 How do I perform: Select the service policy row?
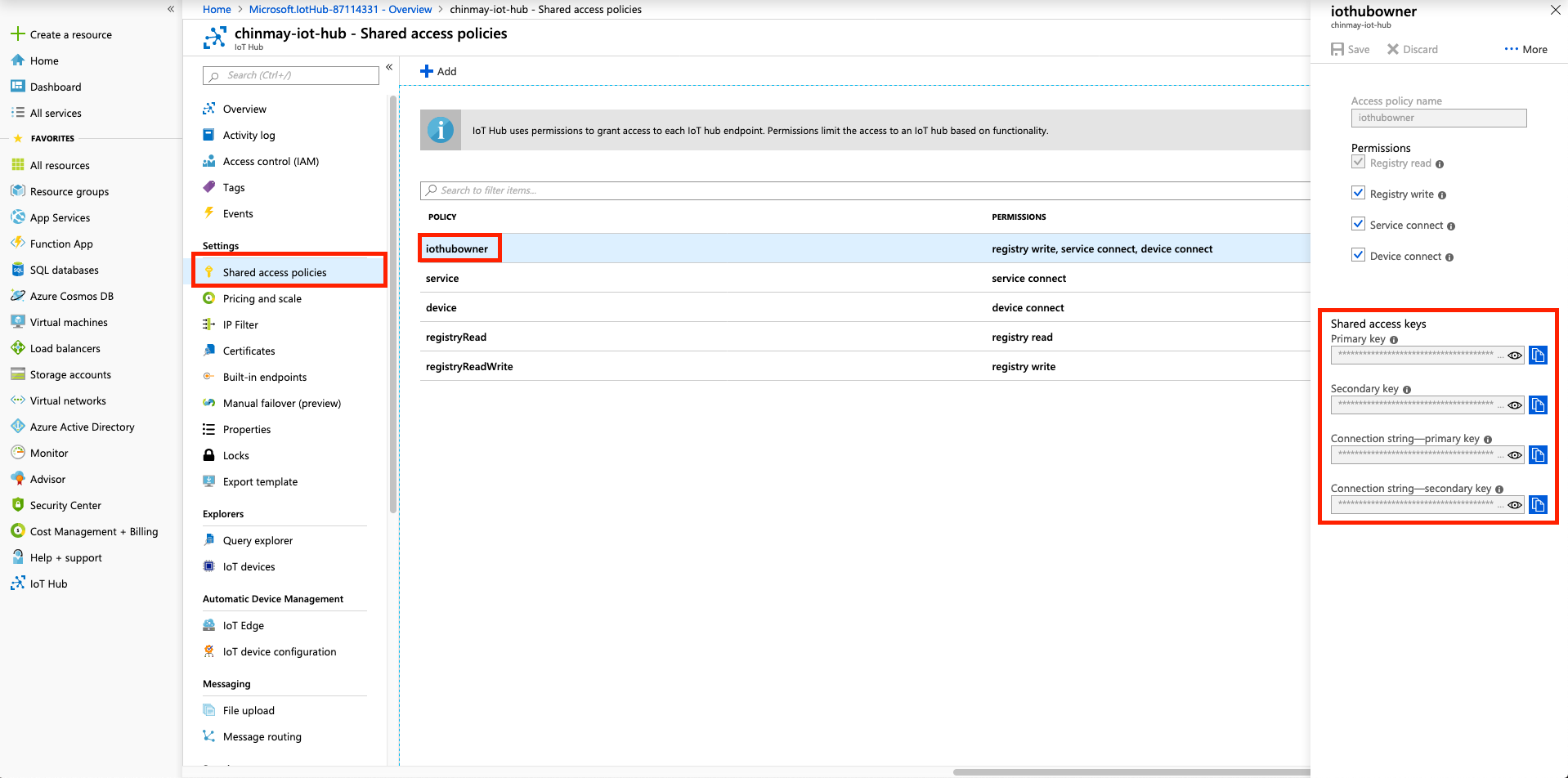tap(865, 278)
